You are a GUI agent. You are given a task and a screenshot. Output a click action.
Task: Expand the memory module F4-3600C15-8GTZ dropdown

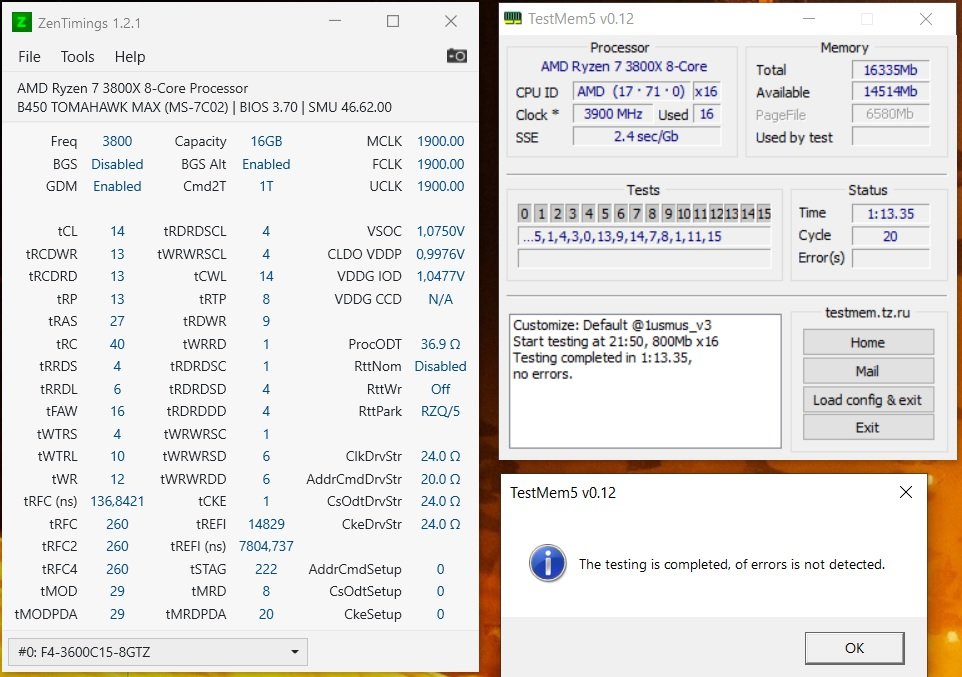(x=158, y=652)
